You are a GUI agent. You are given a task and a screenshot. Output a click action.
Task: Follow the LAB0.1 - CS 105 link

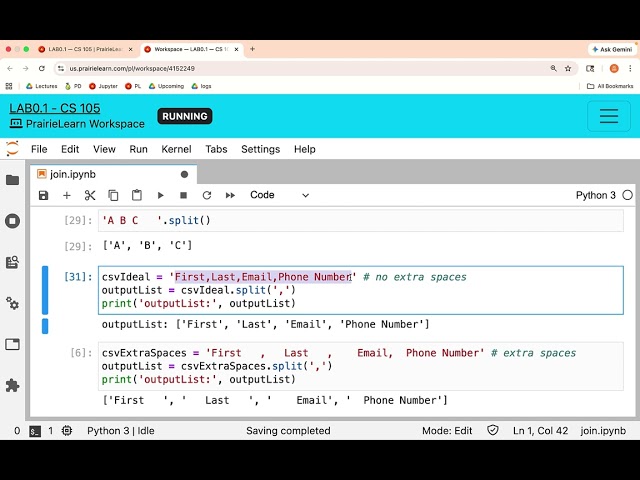[55, 108]
